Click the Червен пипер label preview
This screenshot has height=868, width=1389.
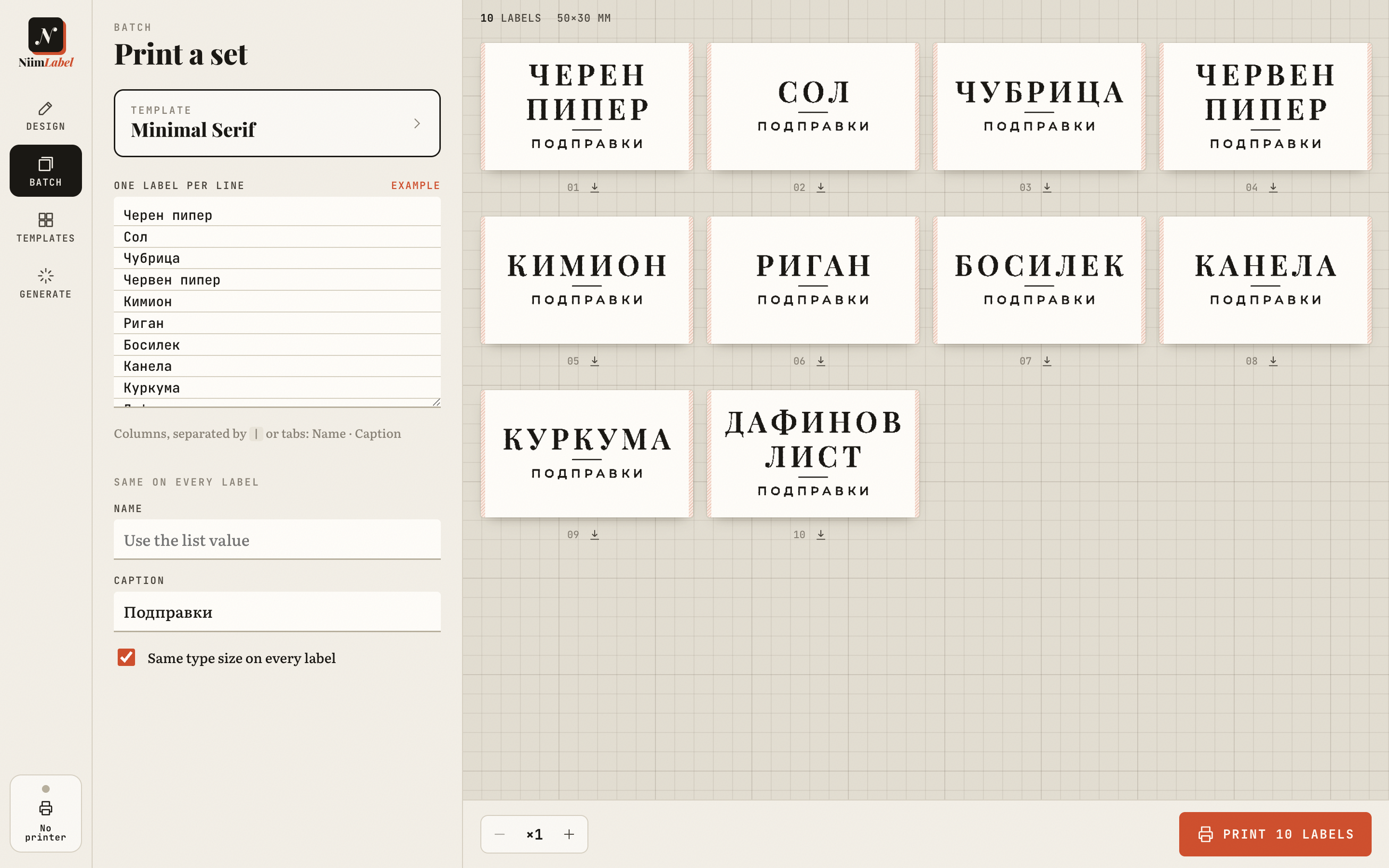tap(1265, 107)
